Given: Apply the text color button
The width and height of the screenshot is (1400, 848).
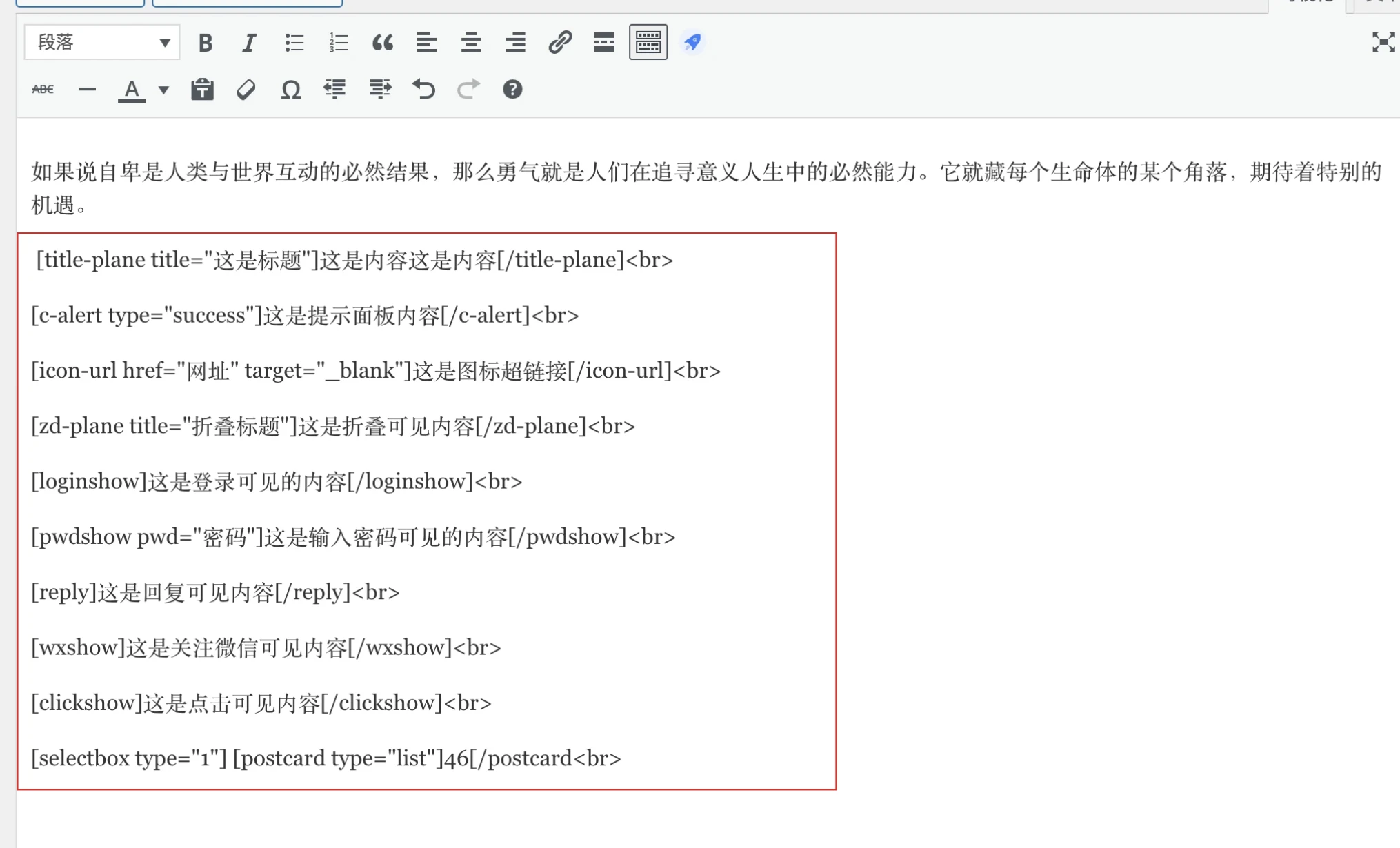Looking at the screenshot, I should click(x=131, y=90).
